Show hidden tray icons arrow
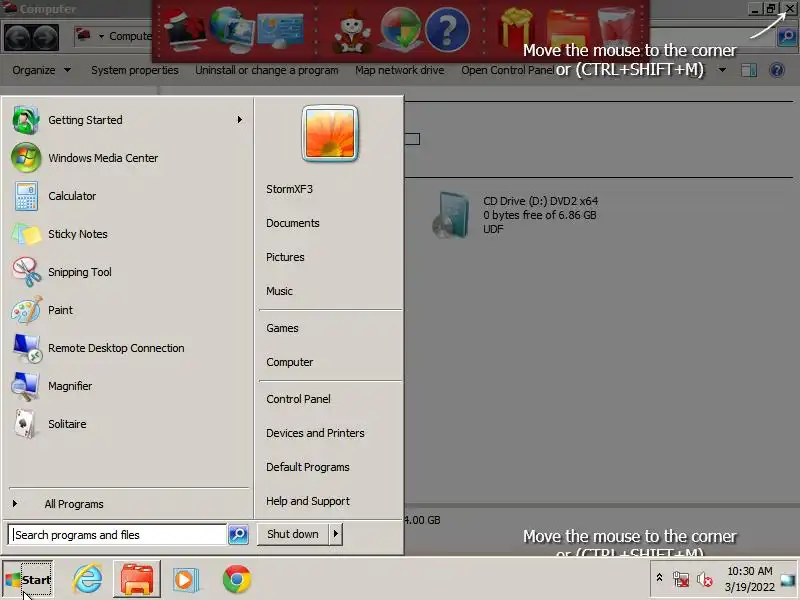The height and width of the screenshot is (600, 800). click(659, 578)
